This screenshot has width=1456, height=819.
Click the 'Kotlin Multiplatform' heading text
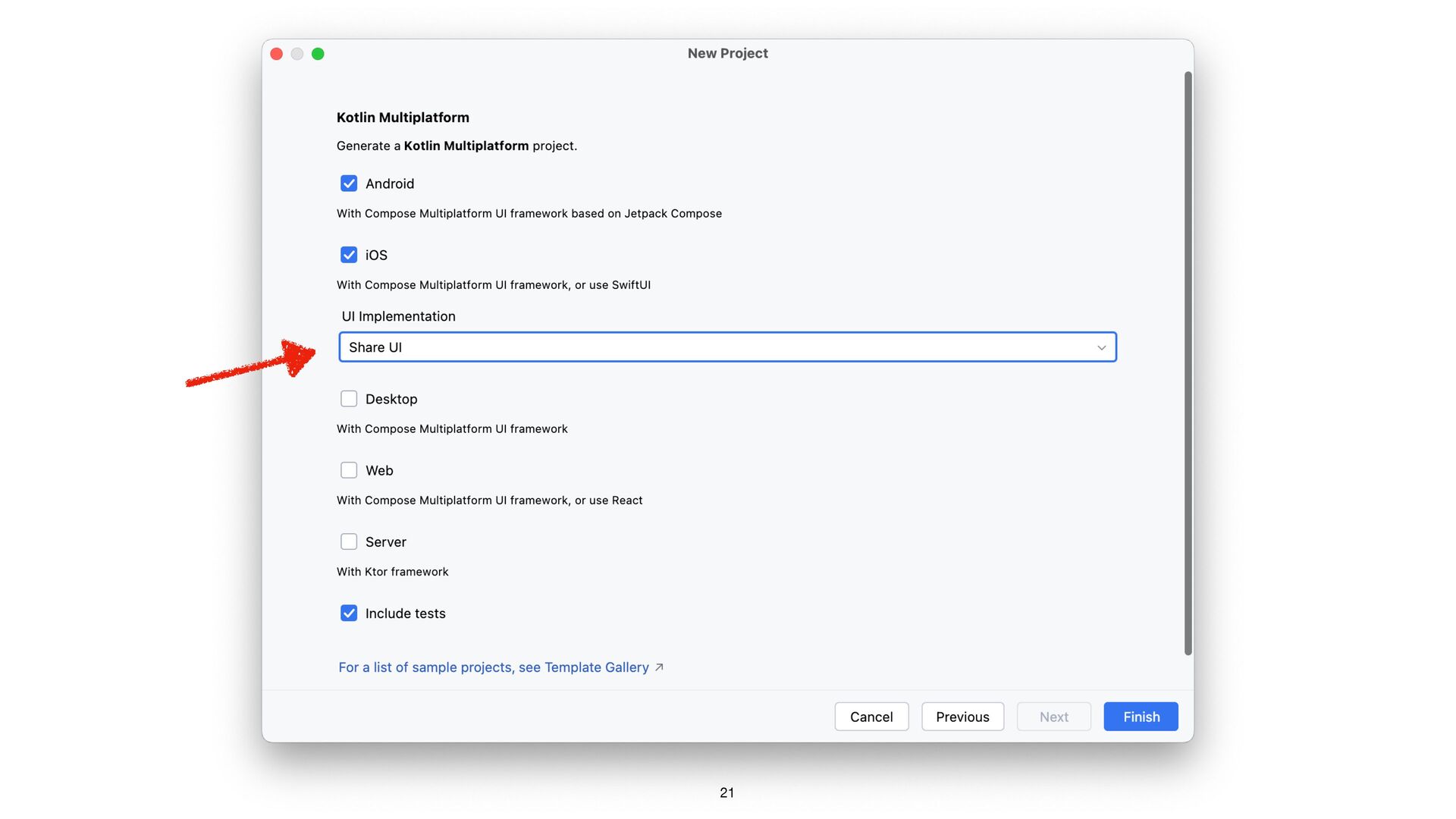[403, 118]
